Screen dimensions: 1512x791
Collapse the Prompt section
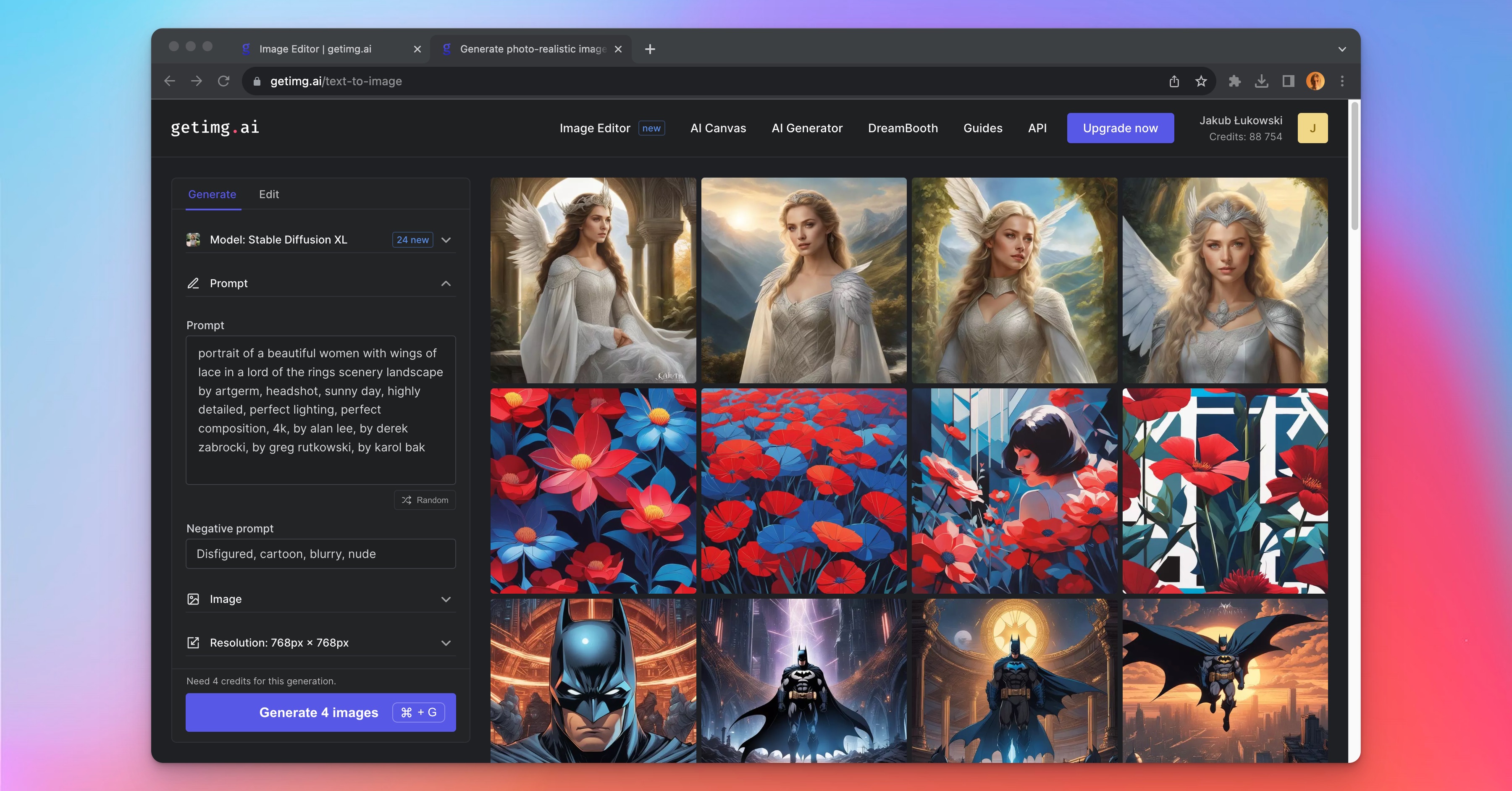[446, 283]
